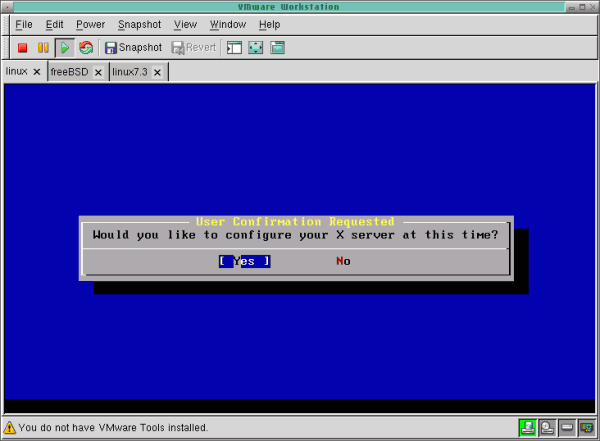Close the freeBSD tab
Viewport: 600px width, 441px height.
click(98, 72)
